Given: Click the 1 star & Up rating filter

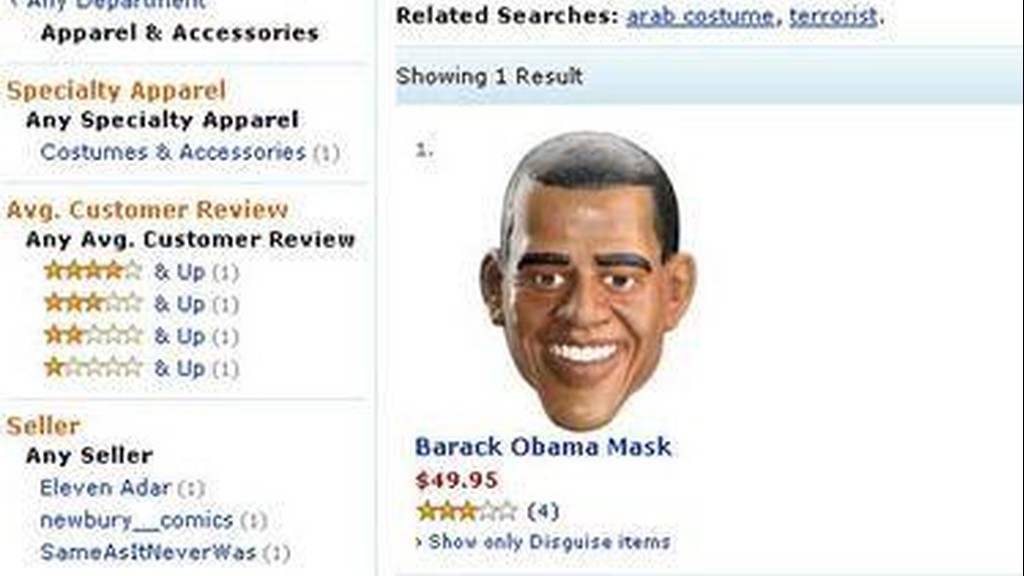Looking at the screenshot, I should pyautogui.click(x=141, y=368).
